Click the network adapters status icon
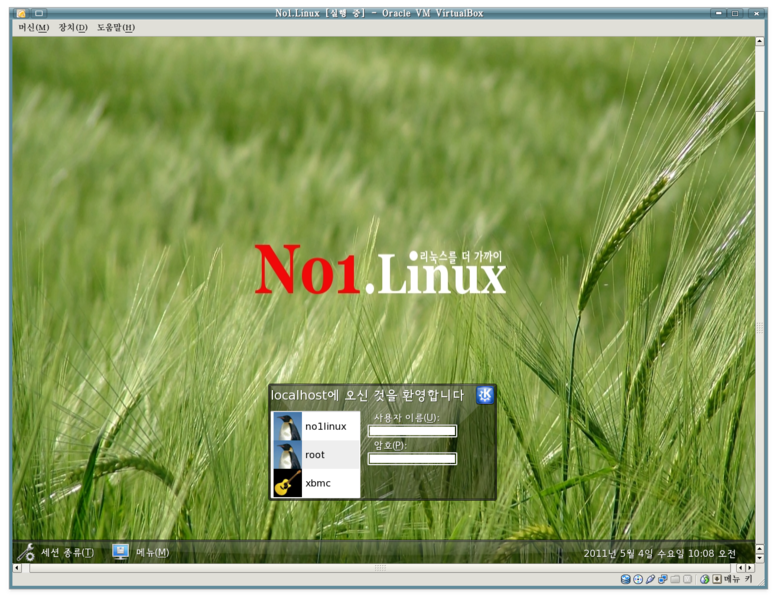 pos(663,579)
